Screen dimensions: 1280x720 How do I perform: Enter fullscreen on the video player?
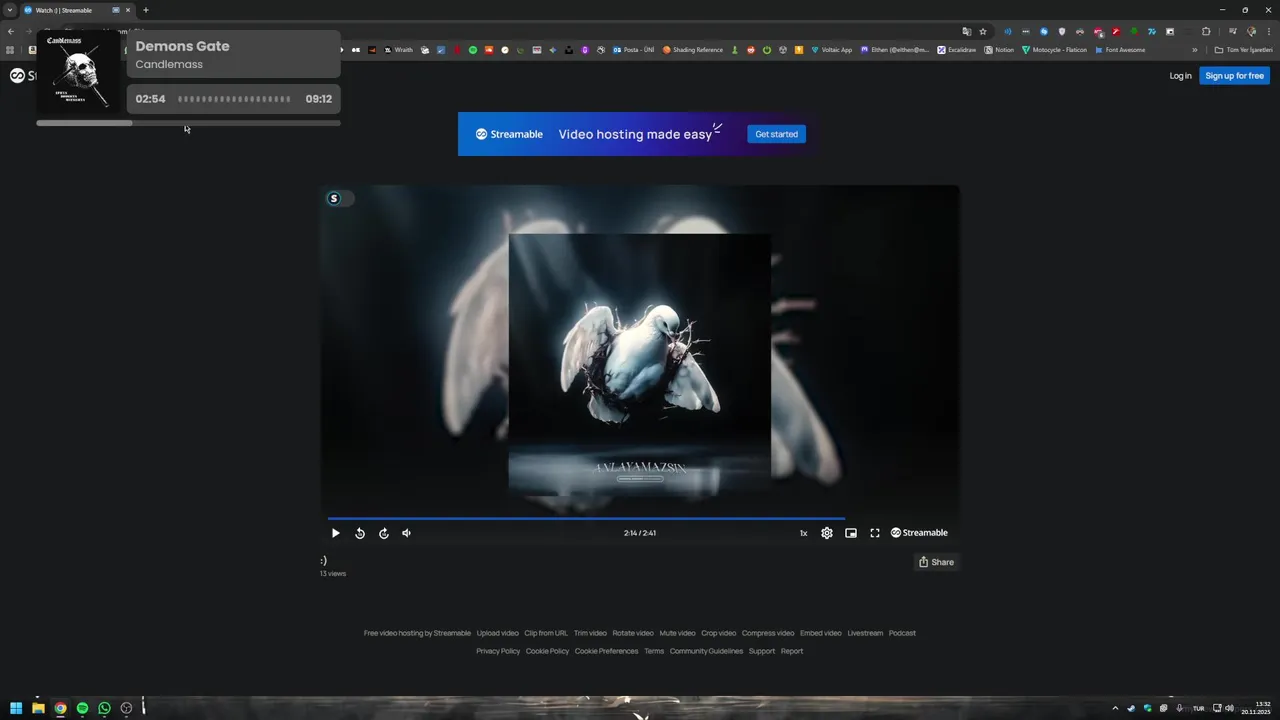(x=875, y=533)
